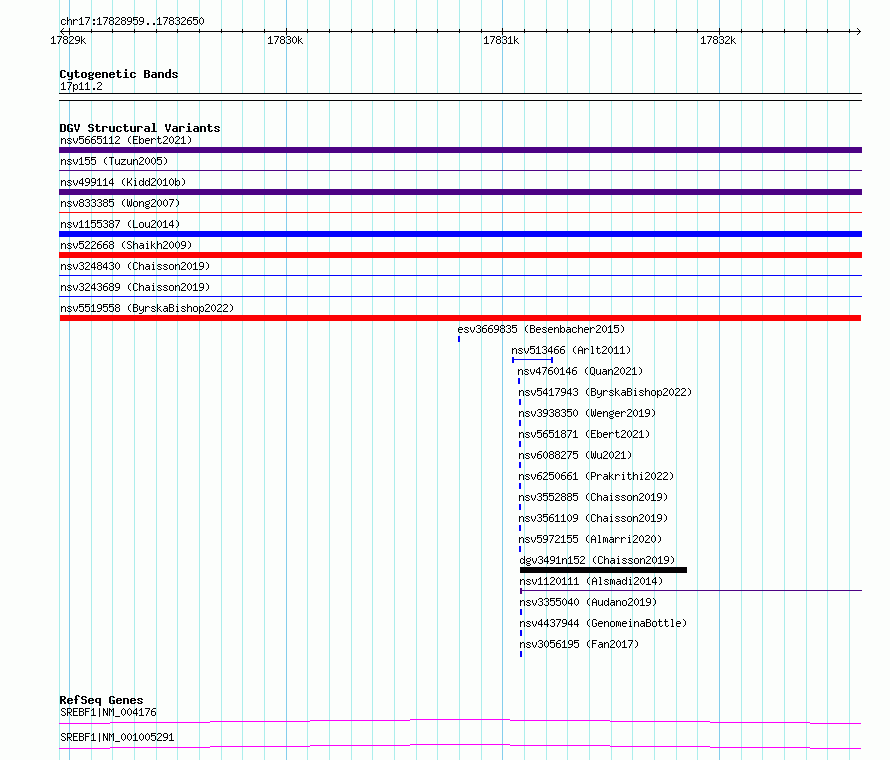Click nsv513466 (Arlt2011) label
The width and height of the screenshot is (890, 760).
571,350
